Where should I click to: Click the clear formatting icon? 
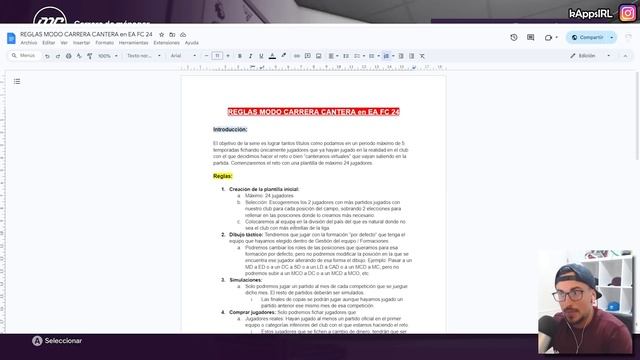tap(422, 56)
